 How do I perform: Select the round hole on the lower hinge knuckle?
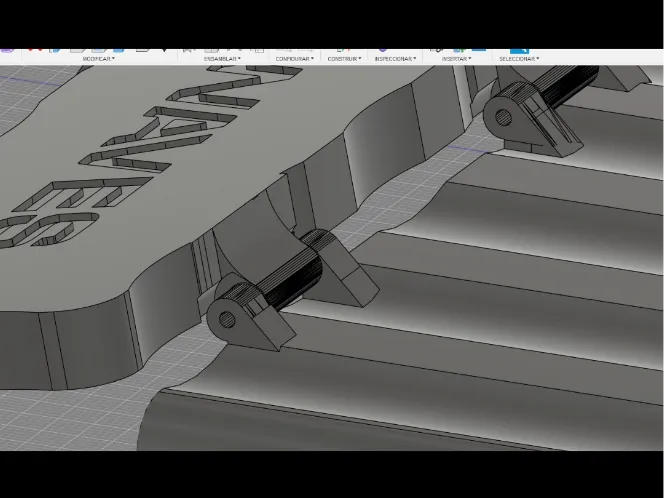coord(227,320)
